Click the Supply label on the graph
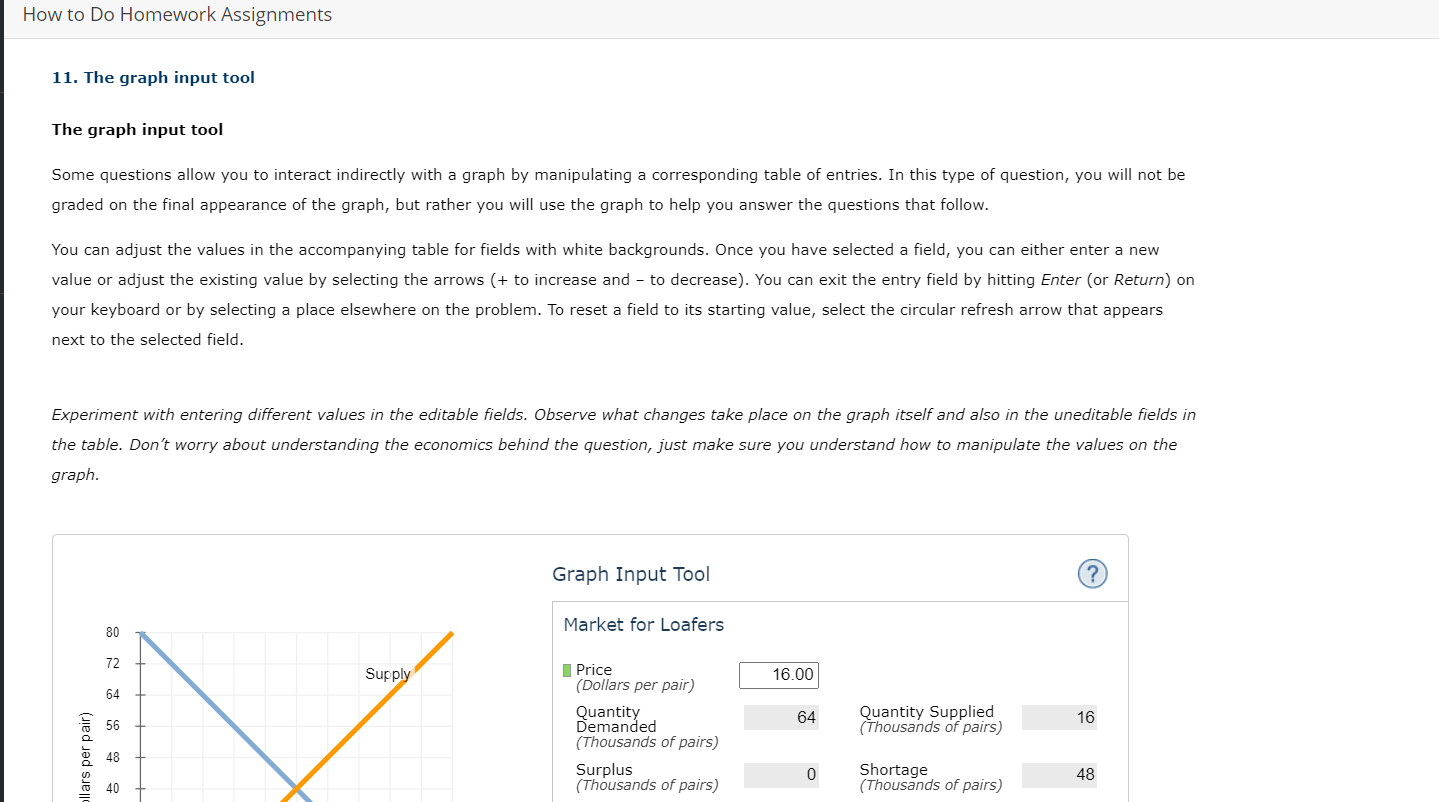1439x802 pixels. (388, 674)
